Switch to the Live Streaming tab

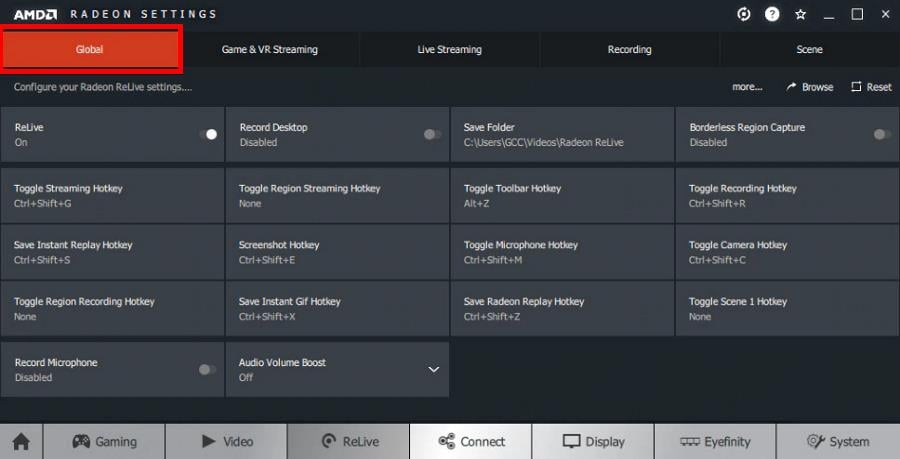449,49
